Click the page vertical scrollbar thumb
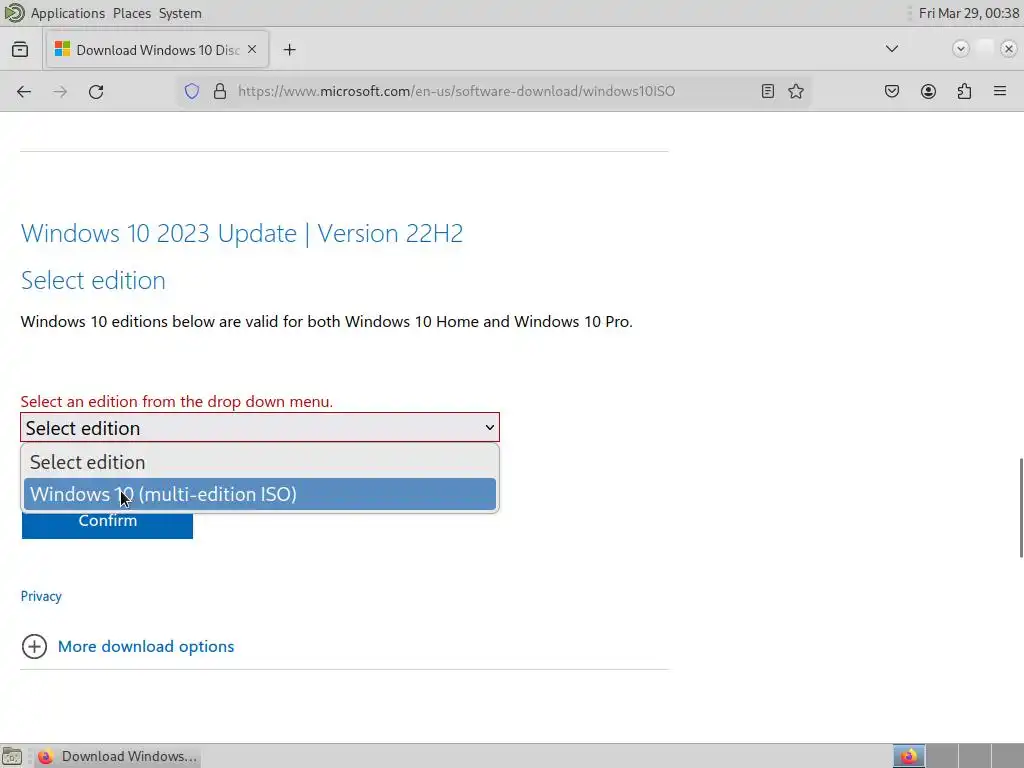 coord(1021,508)
